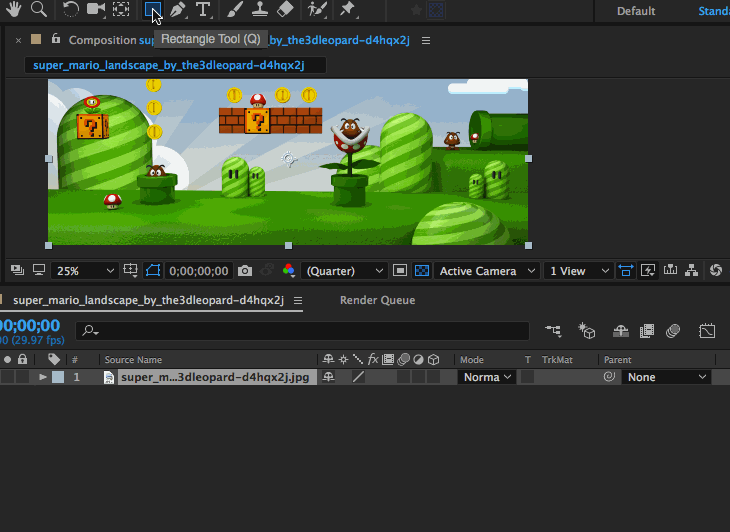Image resolution: width=730 pixels, height=532 pixels.
Task: Open the 25% magnification dropdown
Action: 85,271
